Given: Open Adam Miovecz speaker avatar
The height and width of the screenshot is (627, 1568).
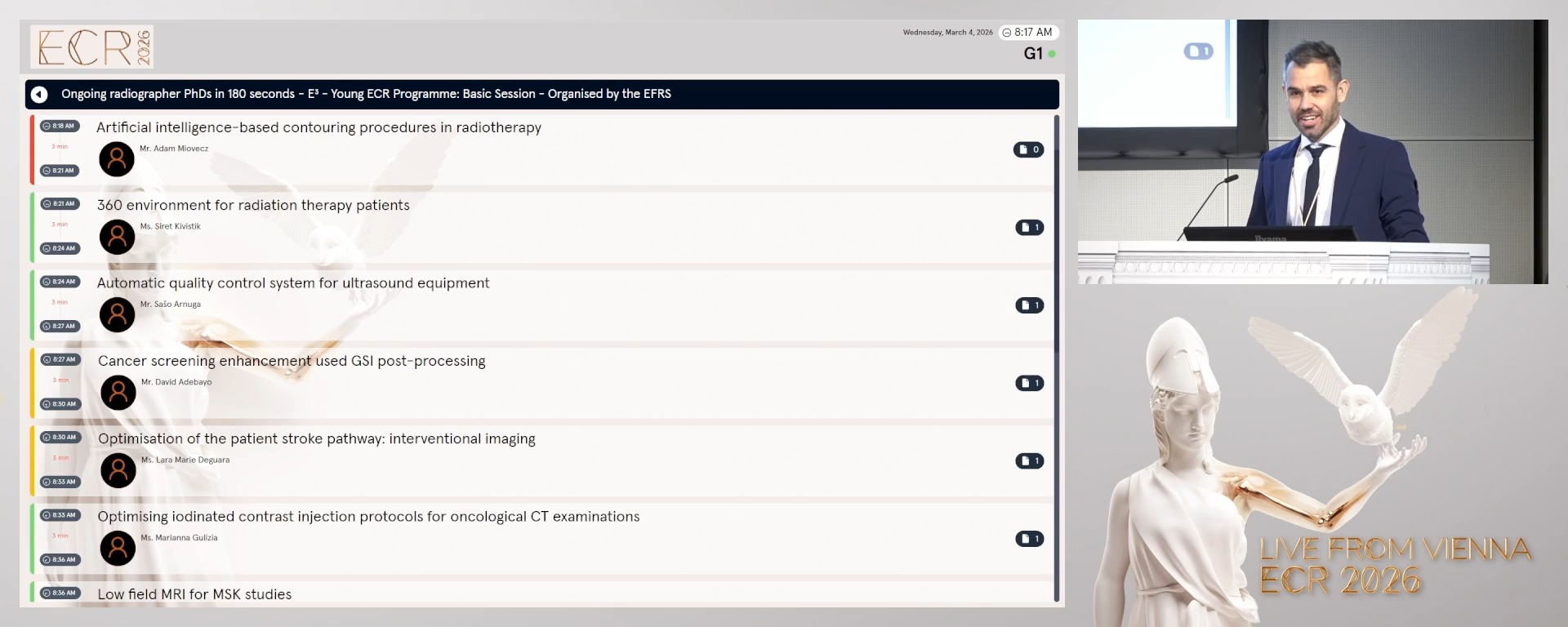Looking at the screenshot, I should tap(117, 159).
